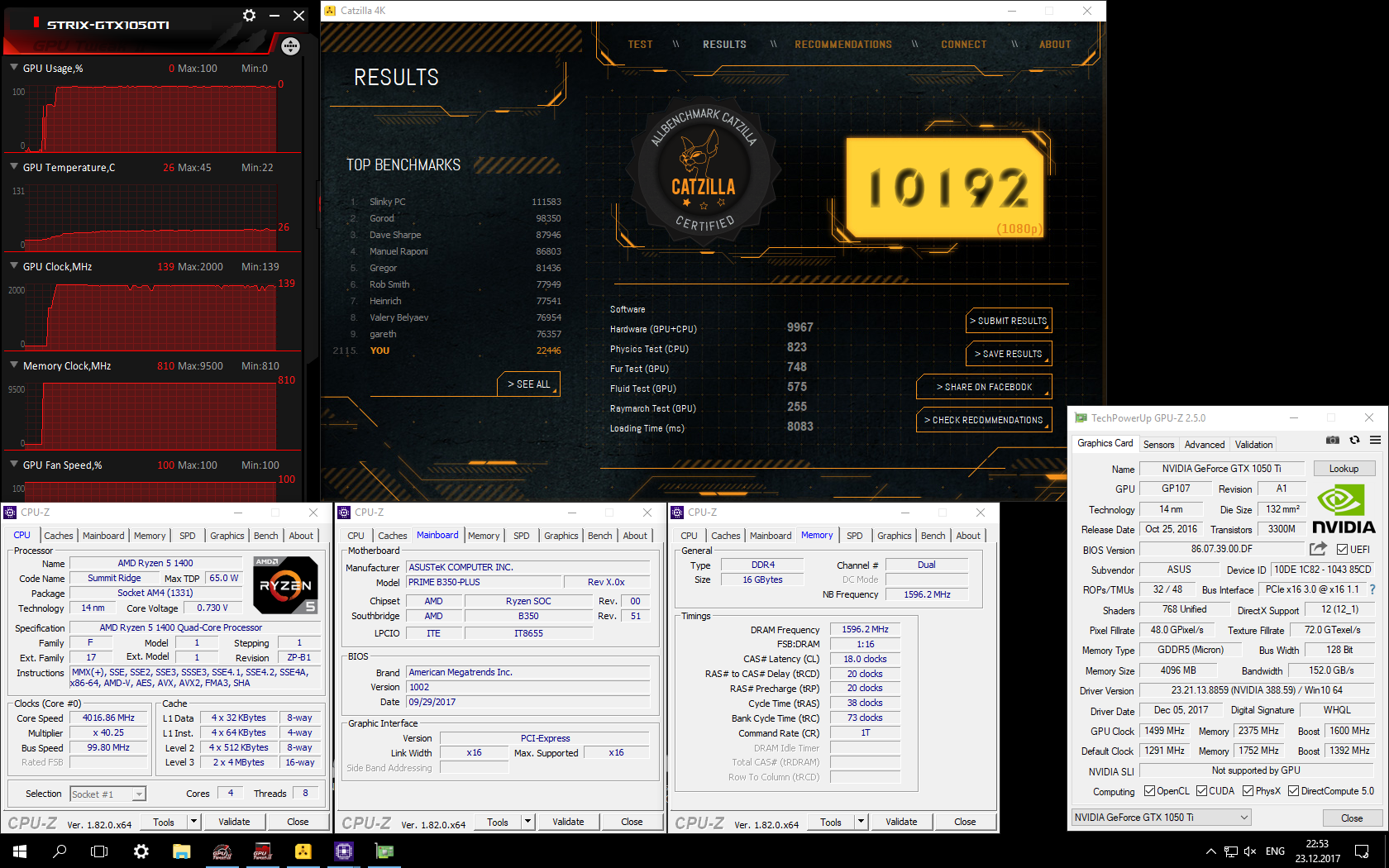The height and width of the screenshot is (868, 1389).
Task: Collapse GPU Usage graph section
Action: [x=14, y=68]
